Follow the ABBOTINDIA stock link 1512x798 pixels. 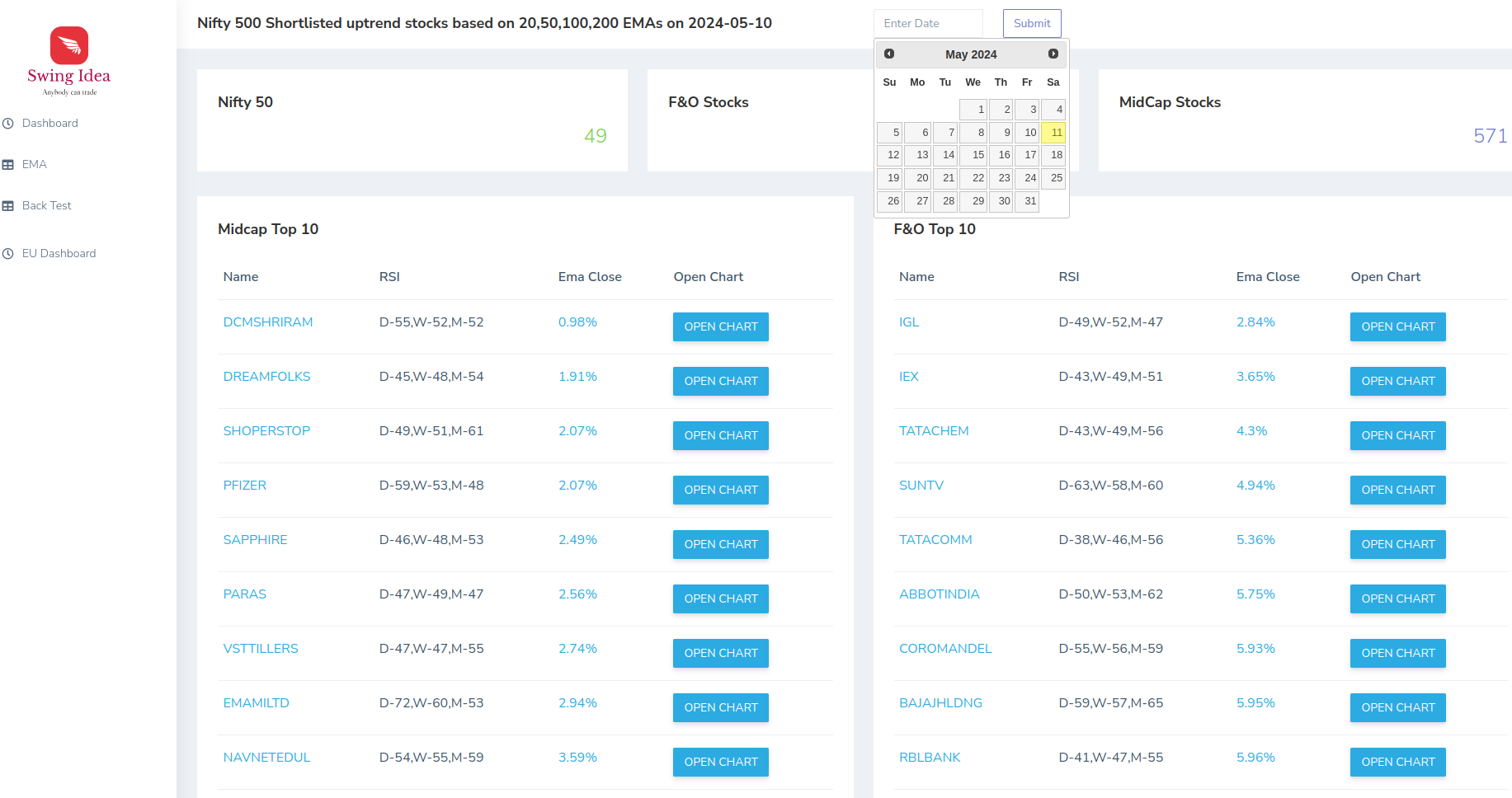coord(940,594)
